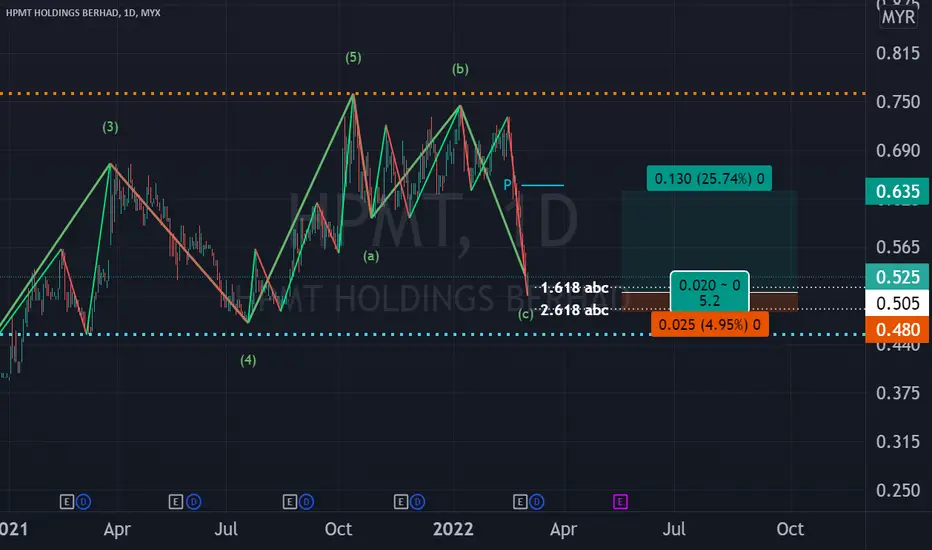This screenshot has width=932, height=550.
Task: Click the white 0.505 current price tag
Action: pos(898,303)
